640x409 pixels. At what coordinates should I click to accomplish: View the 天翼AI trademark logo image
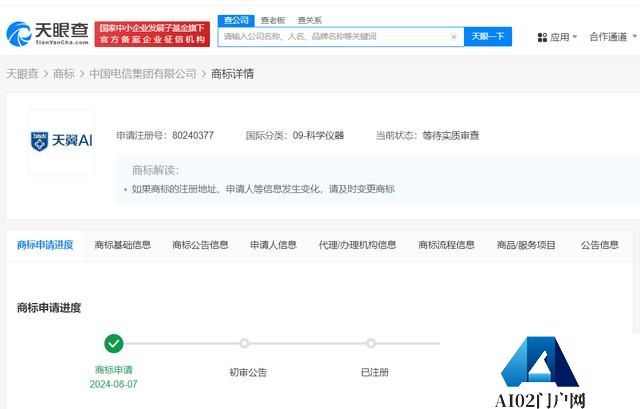tap(61, 141)
